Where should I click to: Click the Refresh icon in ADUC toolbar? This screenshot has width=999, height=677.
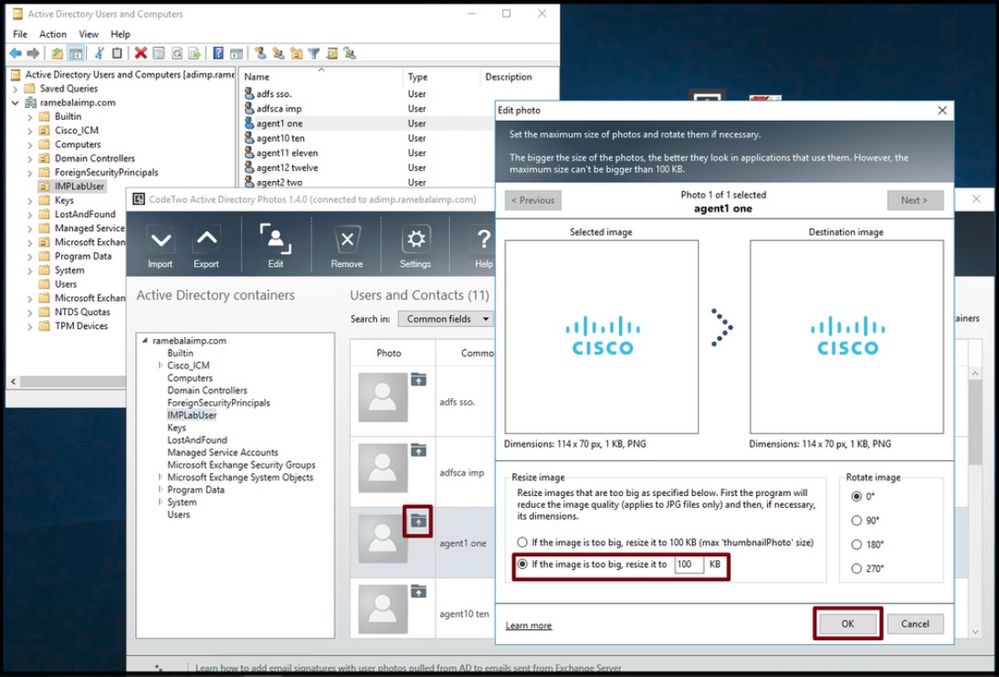click(x=176, y=53)
